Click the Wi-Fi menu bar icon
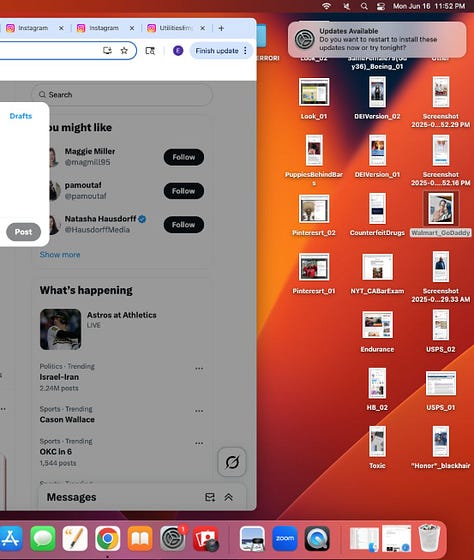 (326, 6)
